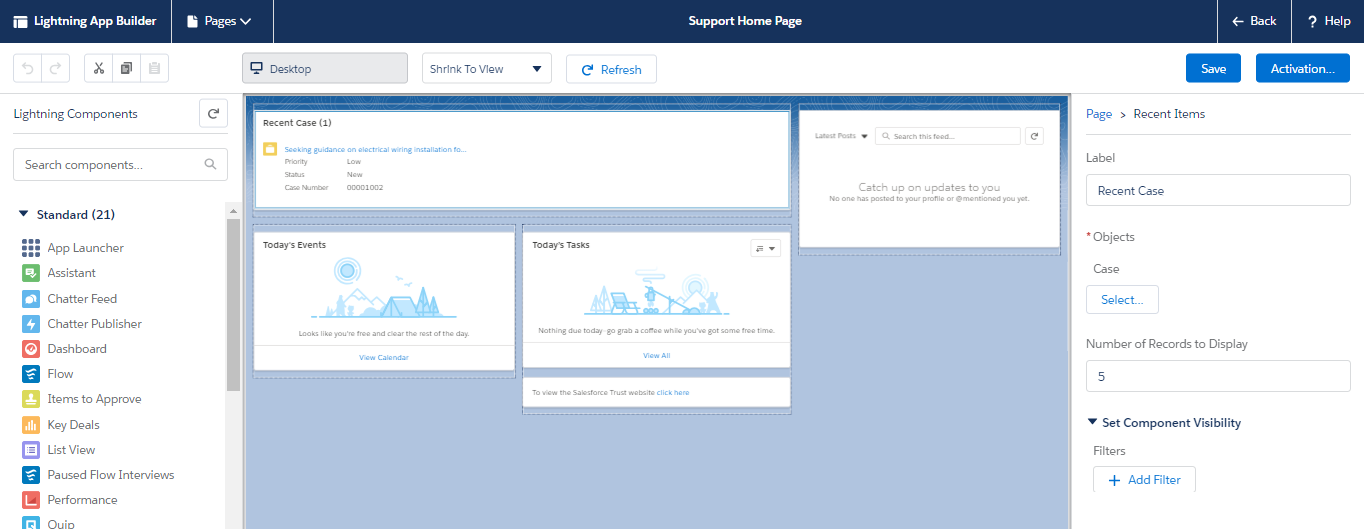Click the copy icon in toolbar

pyautogui.click(x=126, y=68)
